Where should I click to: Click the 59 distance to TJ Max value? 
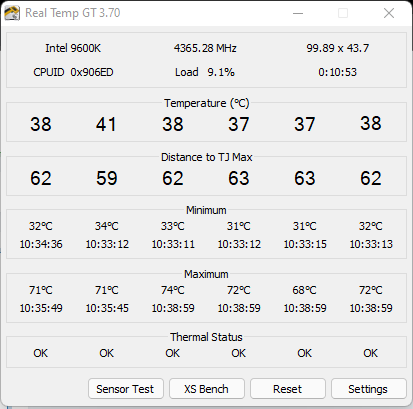pos(107,178)
